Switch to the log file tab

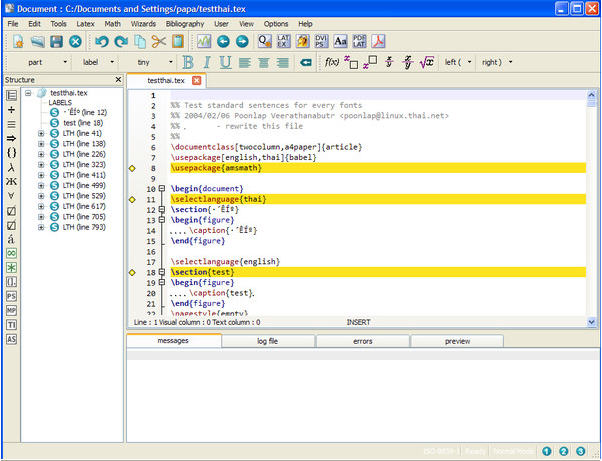pos(268,341)
